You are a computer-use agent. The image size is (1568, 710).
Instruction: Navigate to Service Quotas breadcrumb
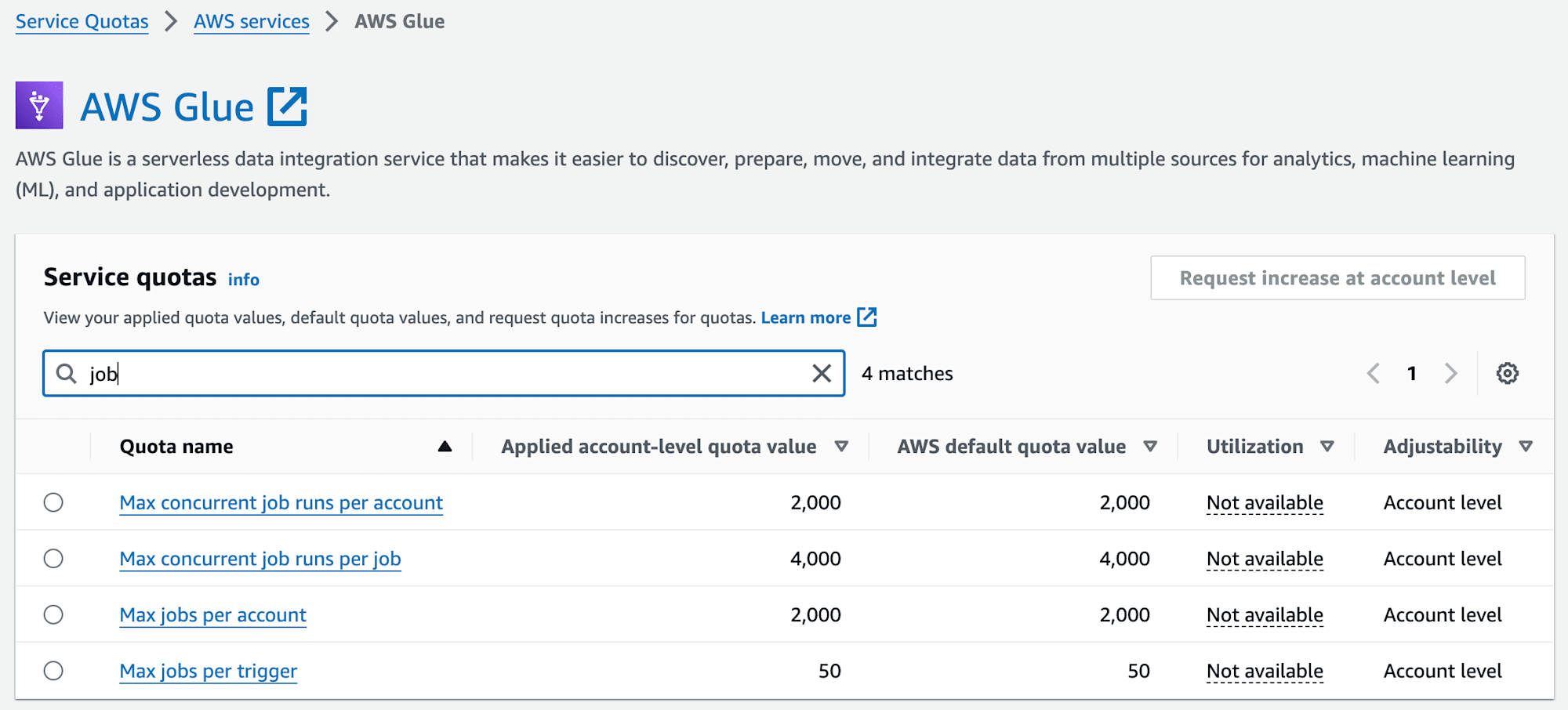[82, 21]
